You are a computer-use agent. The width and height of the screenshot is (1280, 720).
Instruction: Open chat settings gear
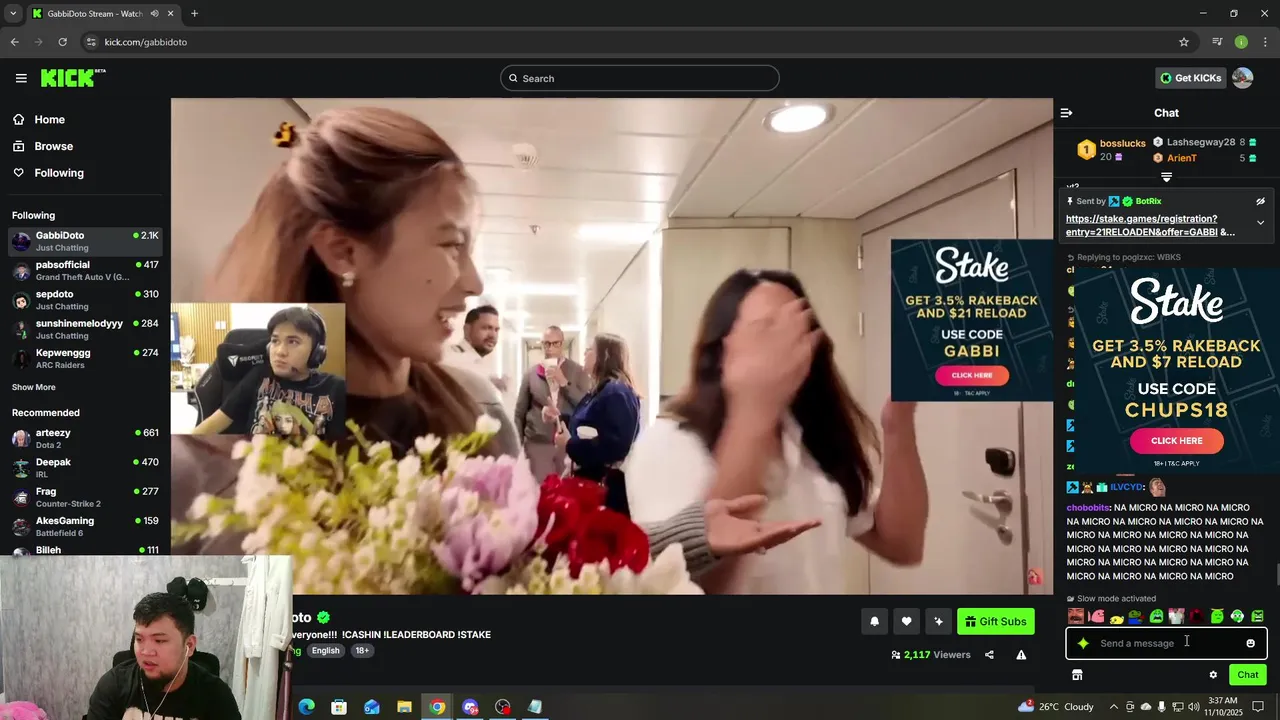click(1213, 675)
